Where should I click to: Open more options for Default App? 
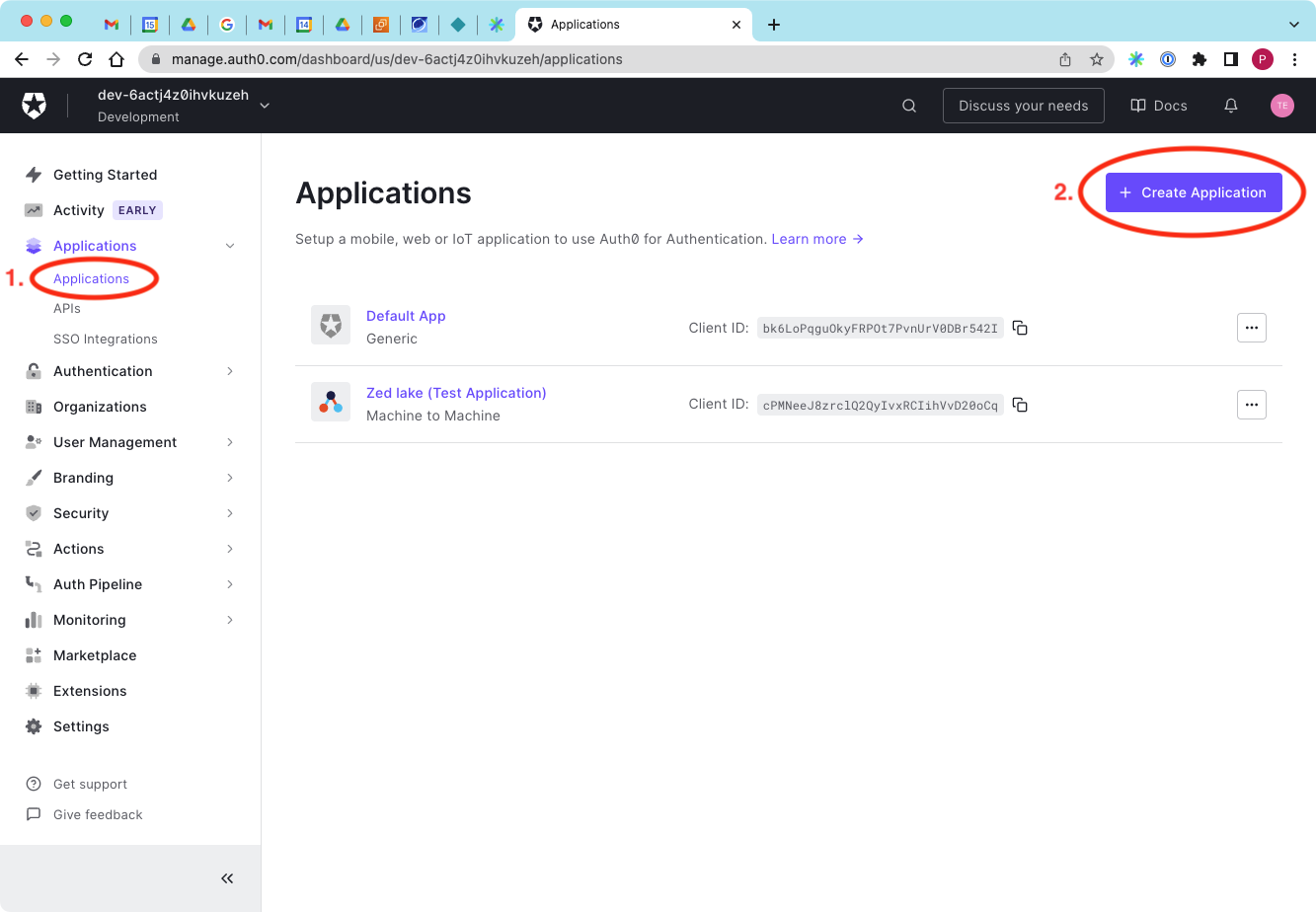click(x=1252, y=328)
